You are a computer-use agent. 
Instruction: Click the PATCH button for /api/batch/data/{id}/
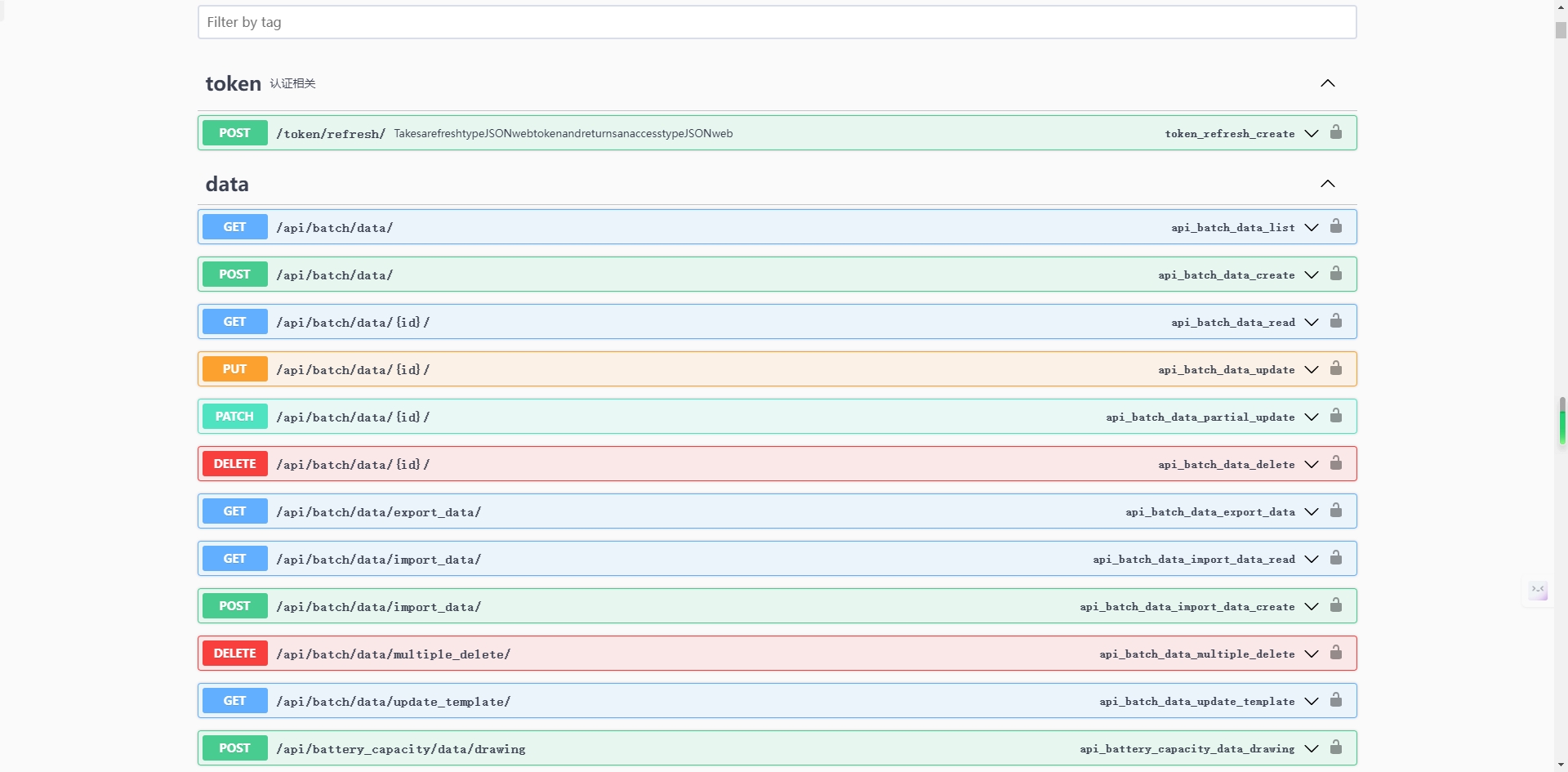pos(234,417)
